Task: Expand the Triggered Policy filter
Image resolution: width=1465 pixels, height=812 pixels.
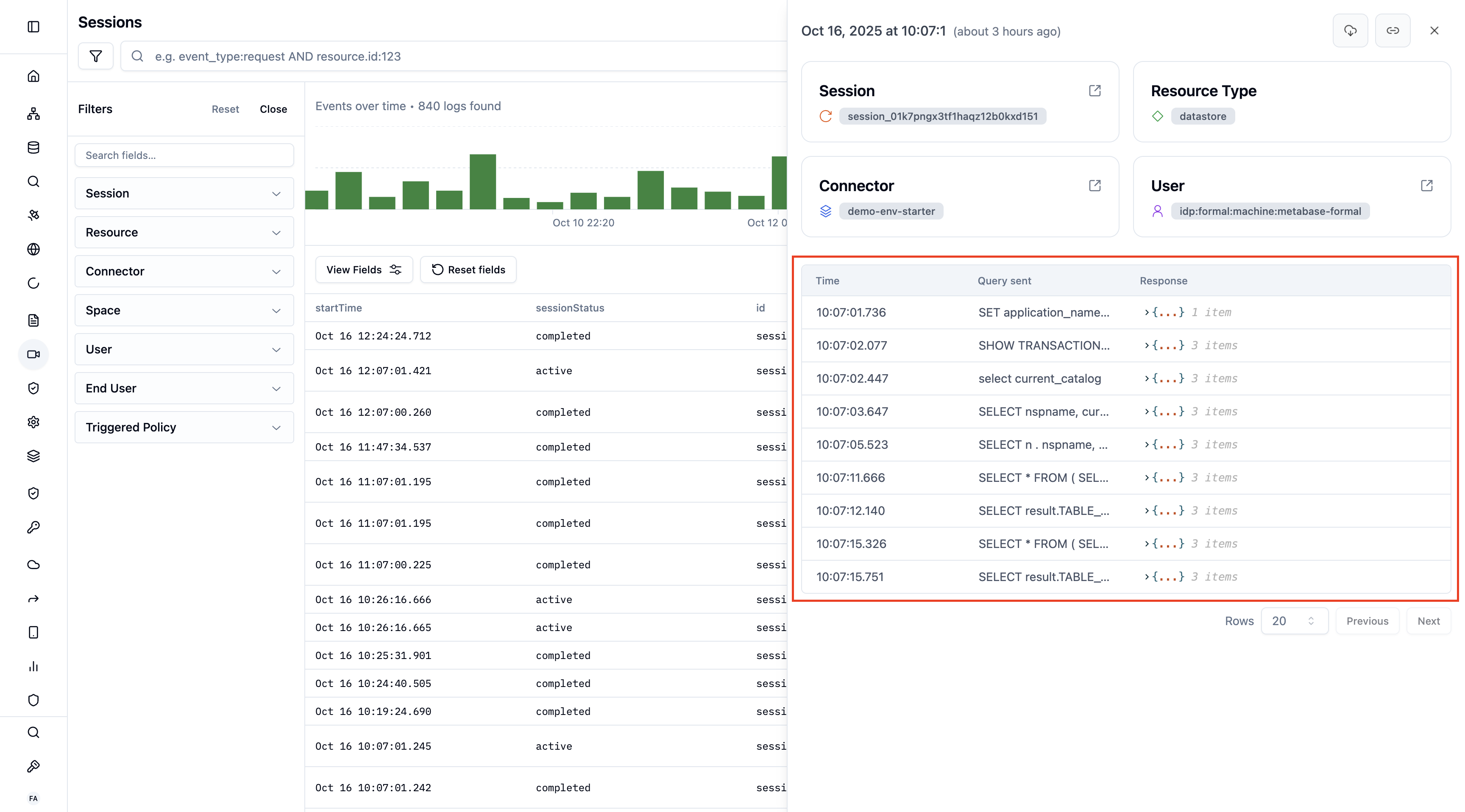Action: [184, 427]
